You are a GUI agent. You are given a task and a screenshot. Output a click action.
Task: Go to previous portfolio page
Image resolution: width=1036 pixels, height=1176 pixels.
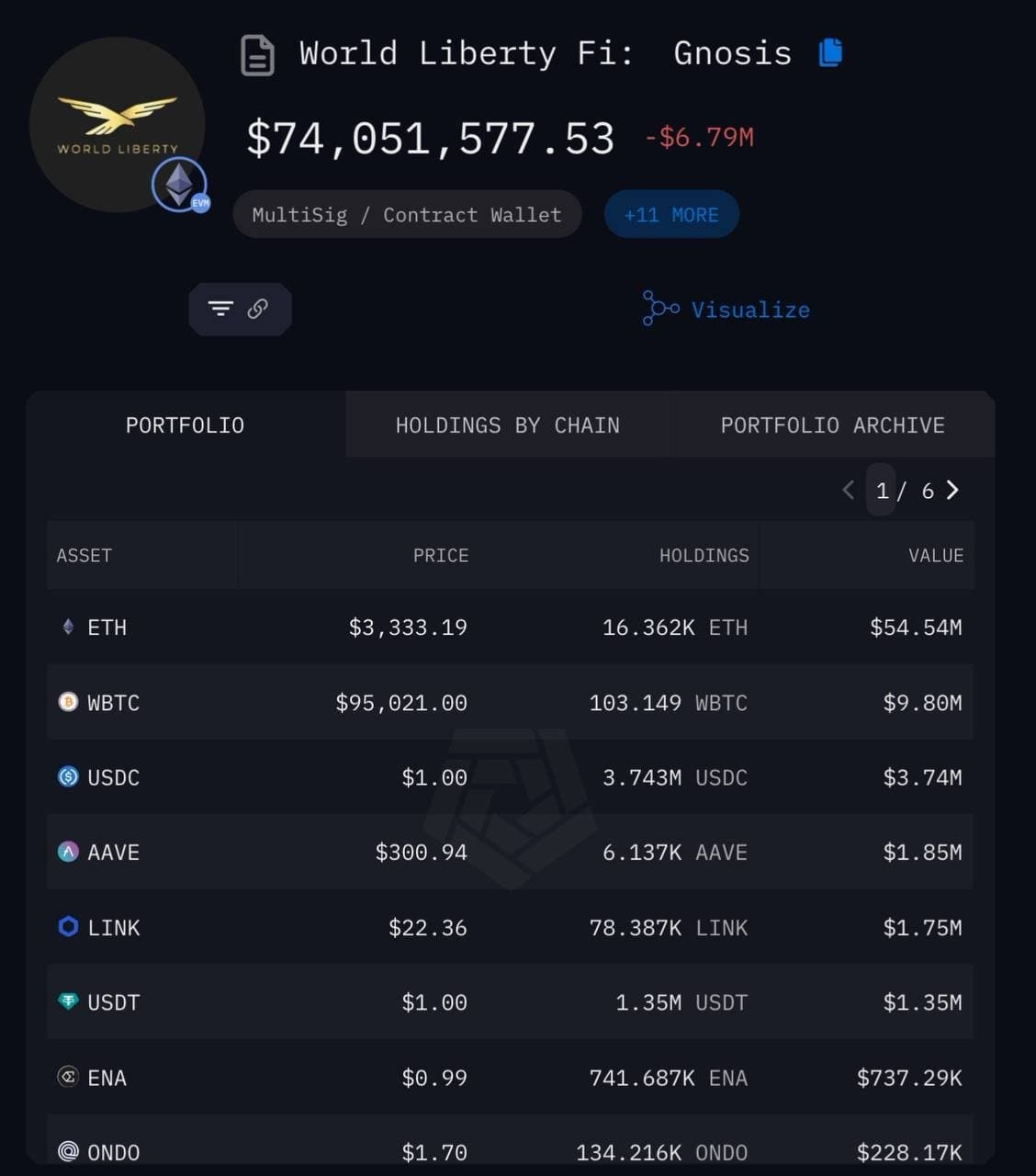coord(848,491)
